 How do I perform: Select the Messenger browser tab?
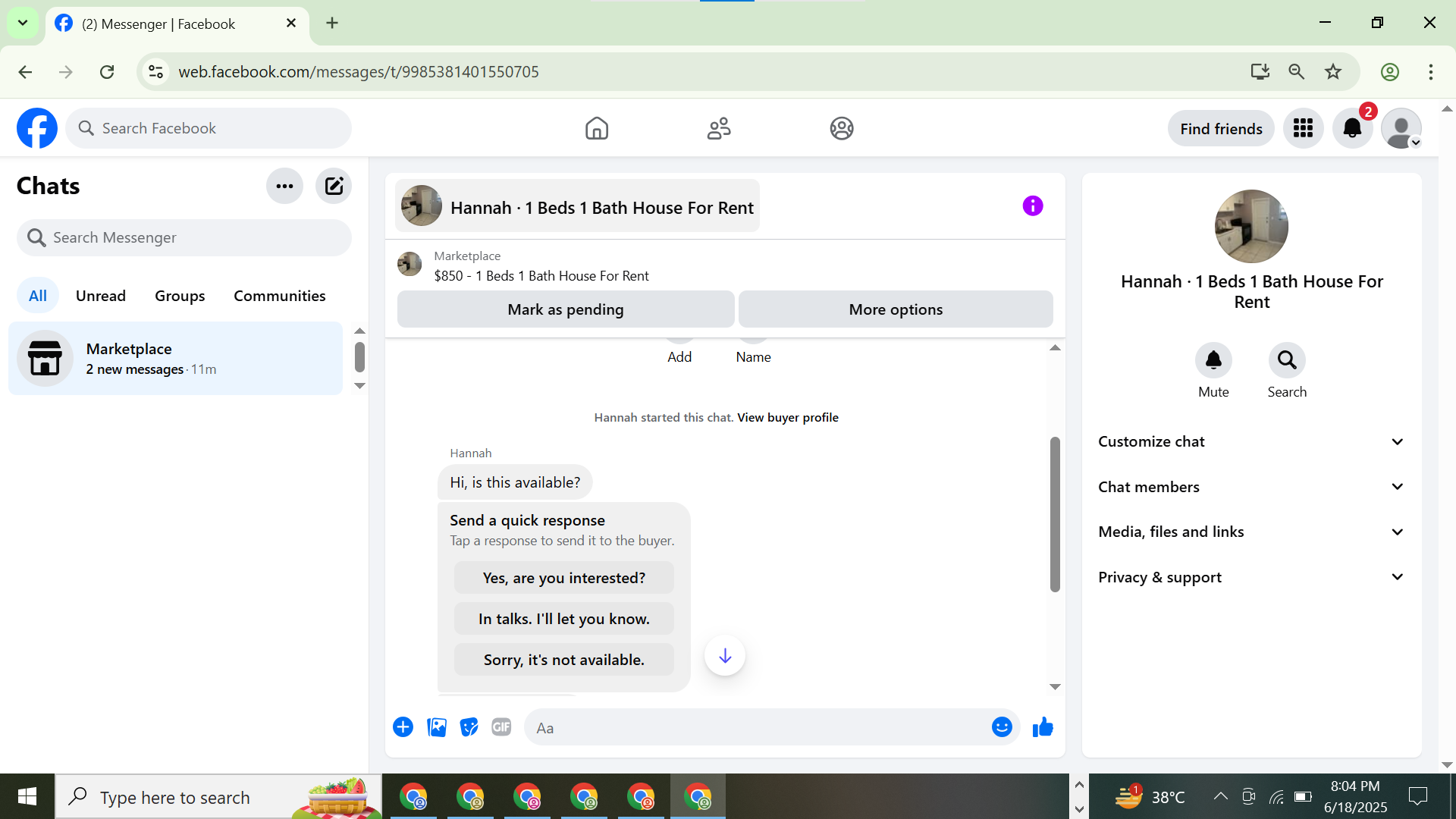178,24
